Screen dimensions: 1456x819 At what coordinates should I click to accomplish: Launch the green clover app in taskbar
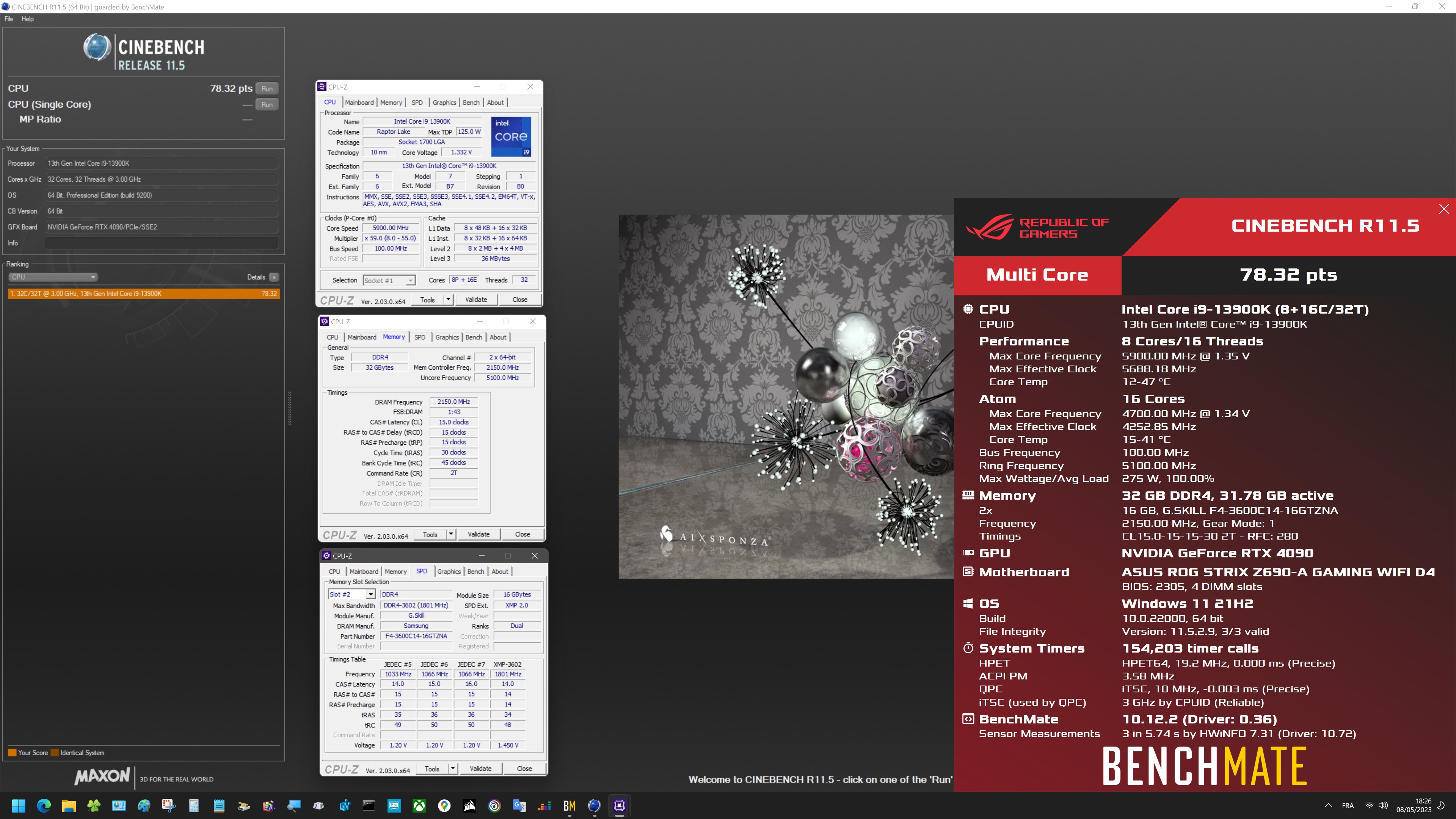[x=94, y=805]
